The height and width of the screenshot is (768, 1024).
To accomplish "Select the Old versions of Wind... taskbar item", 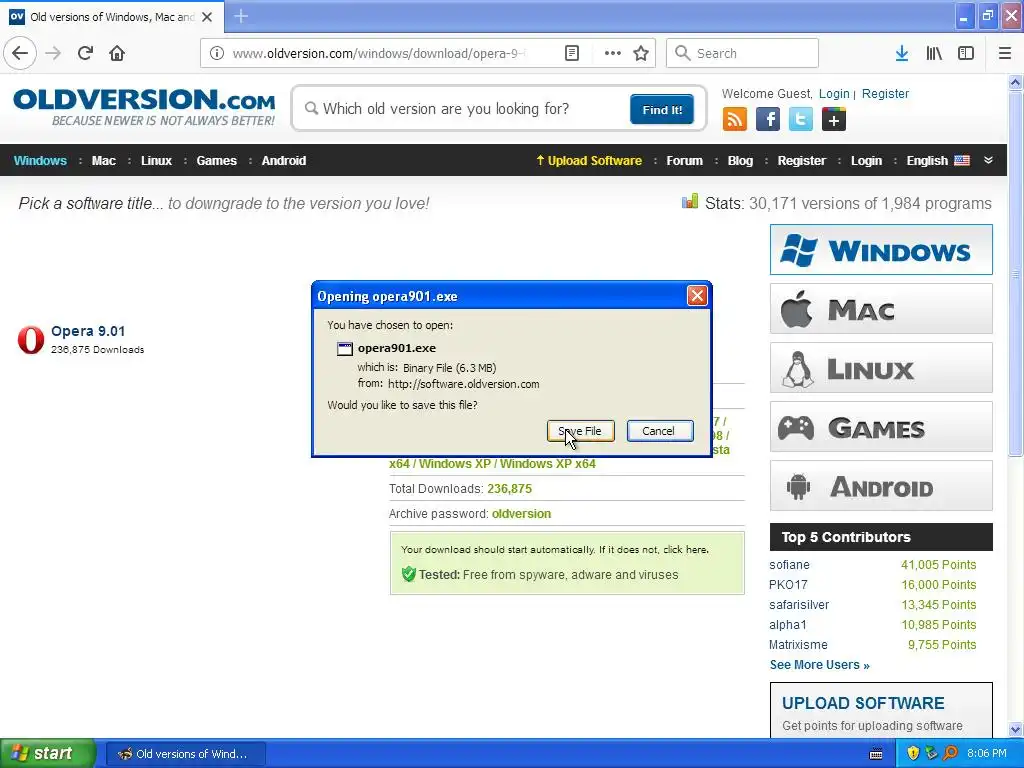I will coord(185,754).
